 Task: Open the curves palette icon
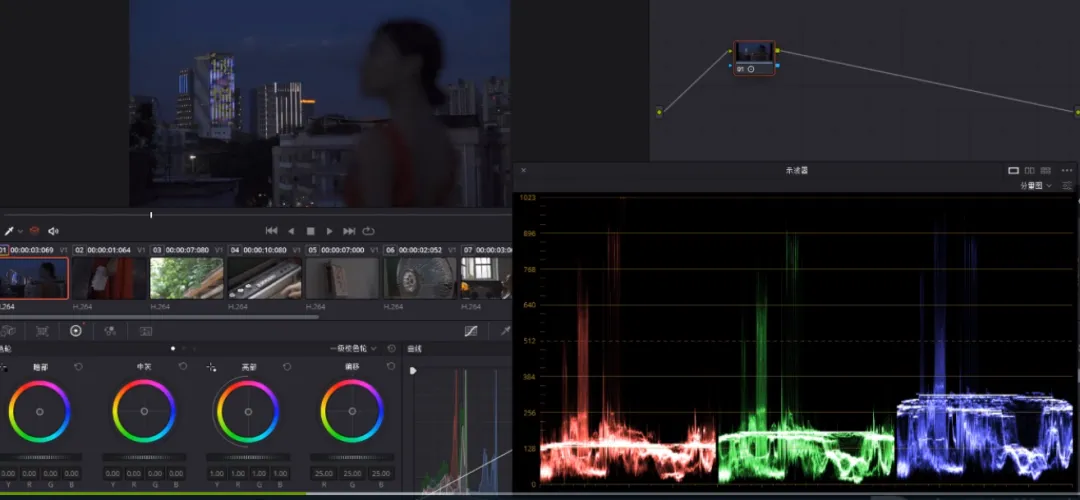tap(471, 331)
